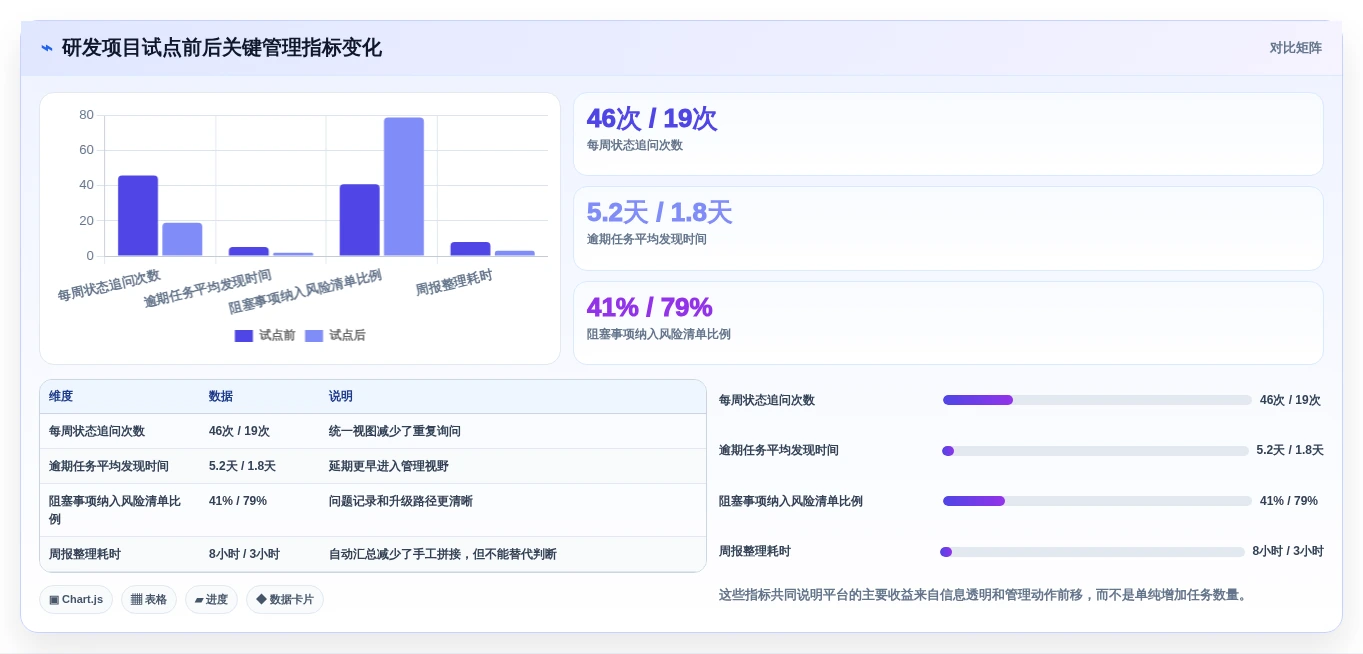Click the 阻塞事项纳入风险清单比例 table row label

tap(115, 510)
